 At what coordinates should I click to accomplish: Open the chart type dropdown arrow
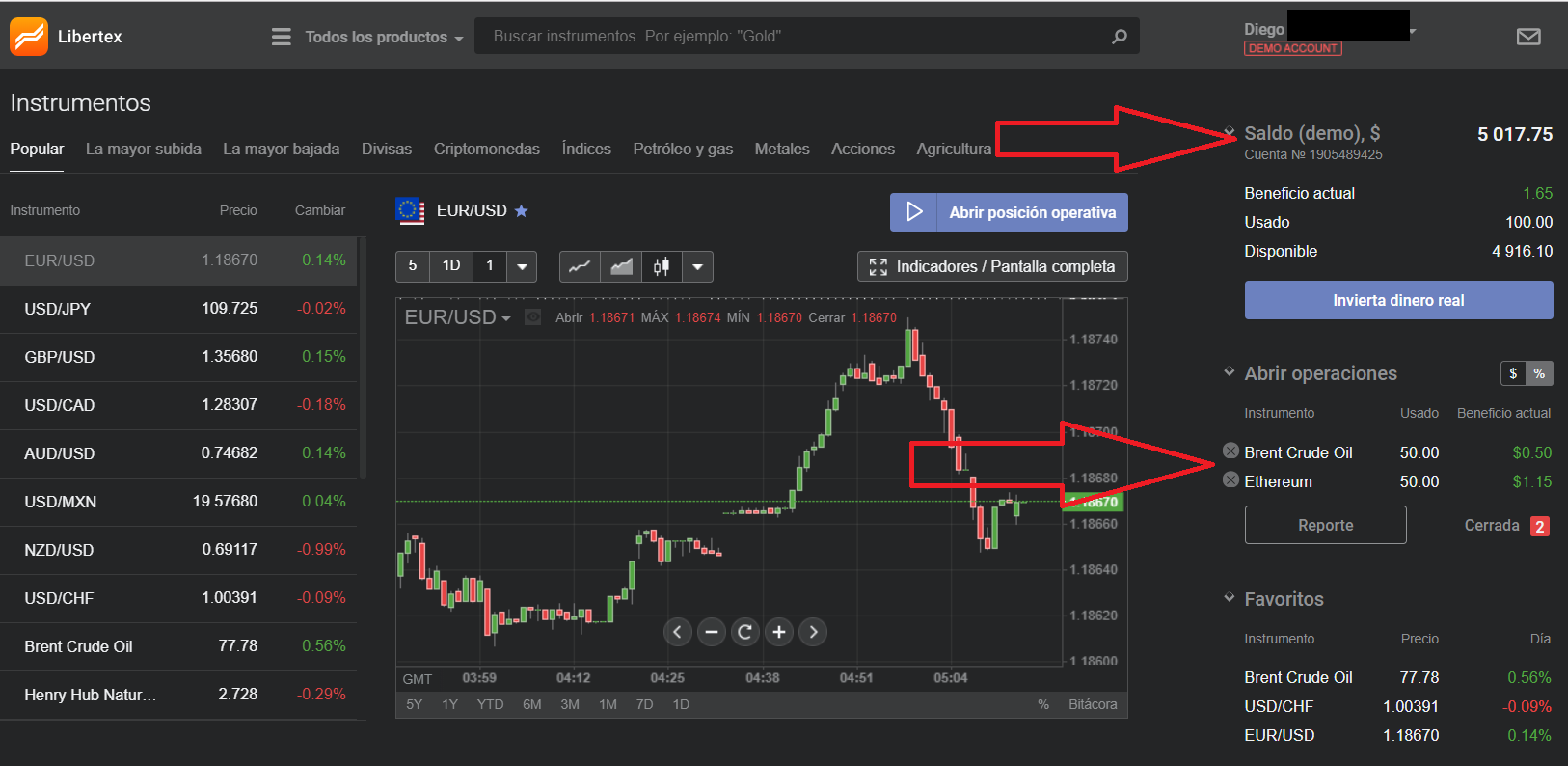point(697,266)
